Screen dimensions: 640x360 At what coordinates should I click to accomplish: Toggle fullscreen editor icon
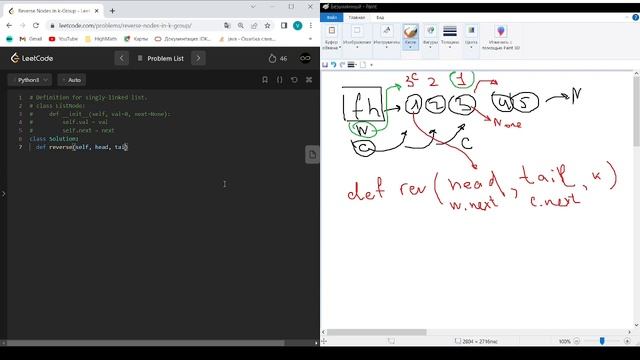tap(309, 80)
